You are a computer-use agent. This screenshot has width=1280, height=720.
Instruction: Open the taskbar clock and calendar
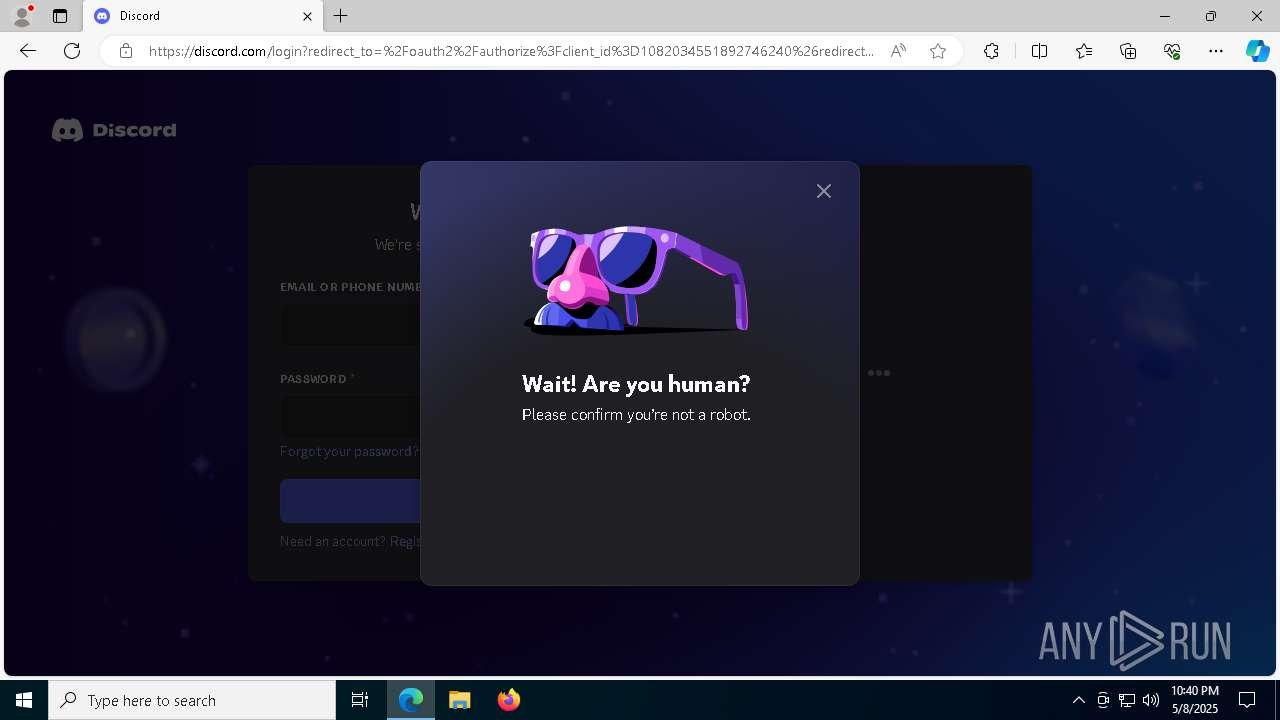coord(1195,700)
